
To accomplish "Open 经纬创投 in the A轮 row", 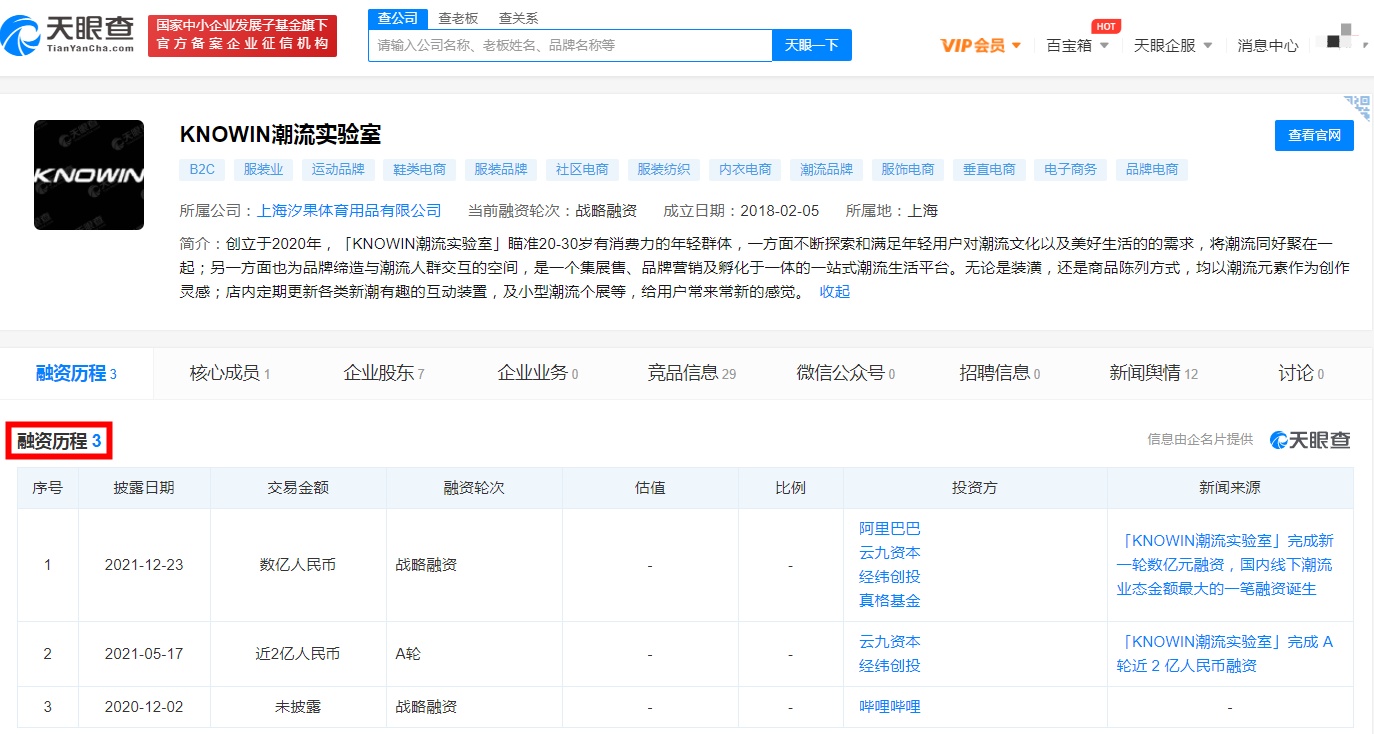I will click(x=890, y=666).
